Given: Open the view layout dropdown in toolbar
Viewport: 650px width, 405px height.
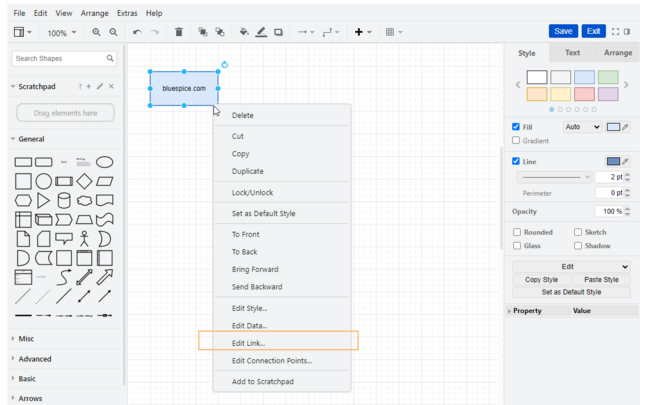Looking at the screenshot, I should tap(22, 32).
